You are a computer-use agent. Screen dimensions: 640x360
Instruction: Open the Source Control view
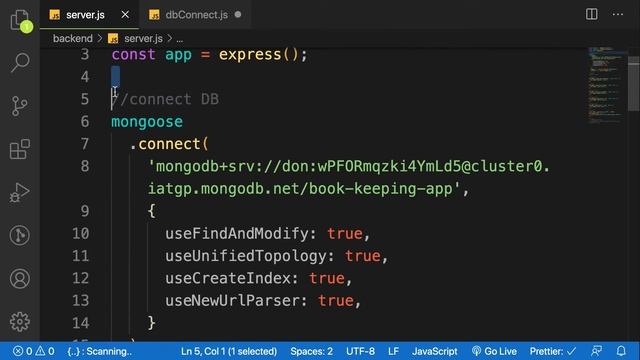(20, 106)
